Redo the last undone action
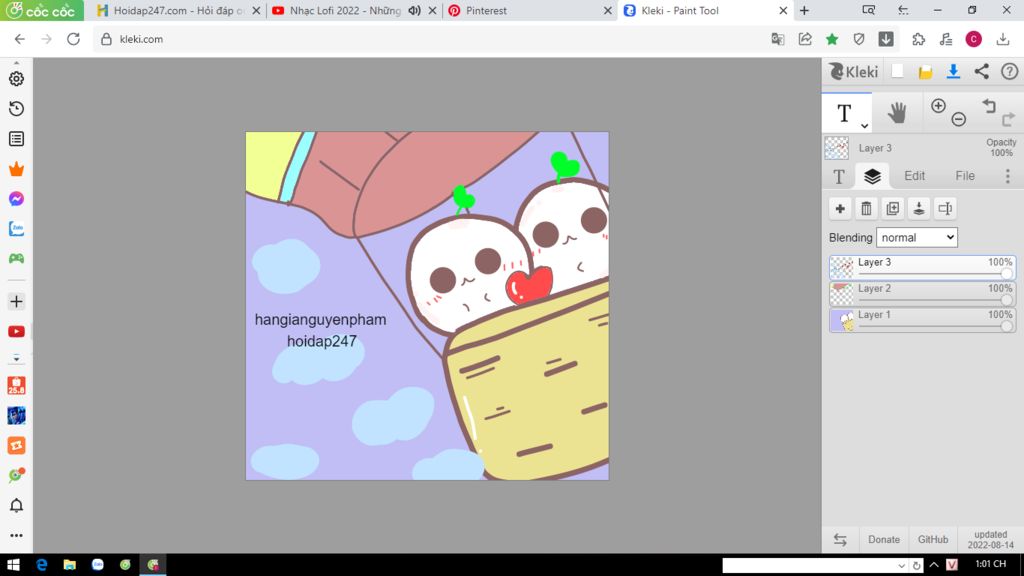The image size is (1024, 576). (1008, 119)
